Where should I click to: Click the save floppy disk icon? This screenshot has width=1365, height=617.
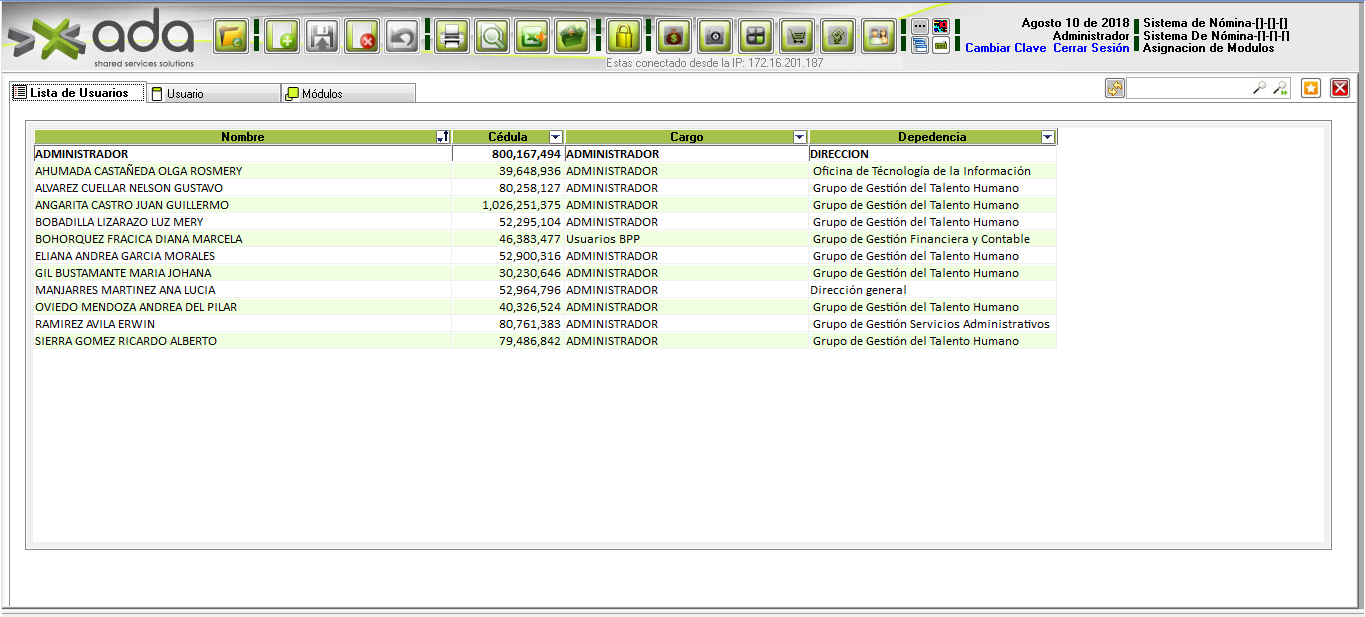pos(321,37)
